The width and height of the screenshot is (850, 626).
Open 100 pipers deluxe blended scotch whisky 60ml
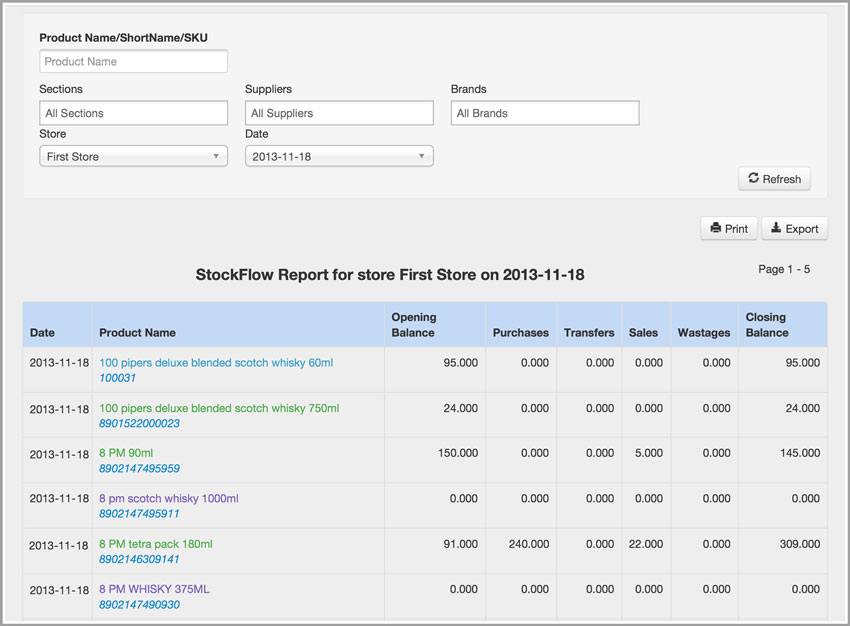[216, 363]
